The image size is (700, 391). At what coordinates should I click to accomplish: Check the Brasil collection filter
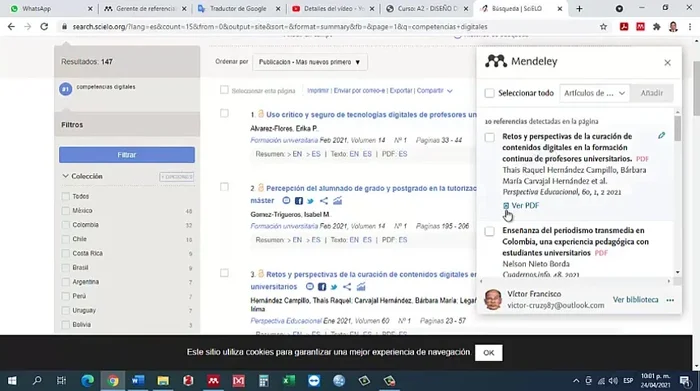tap(66, 268)
